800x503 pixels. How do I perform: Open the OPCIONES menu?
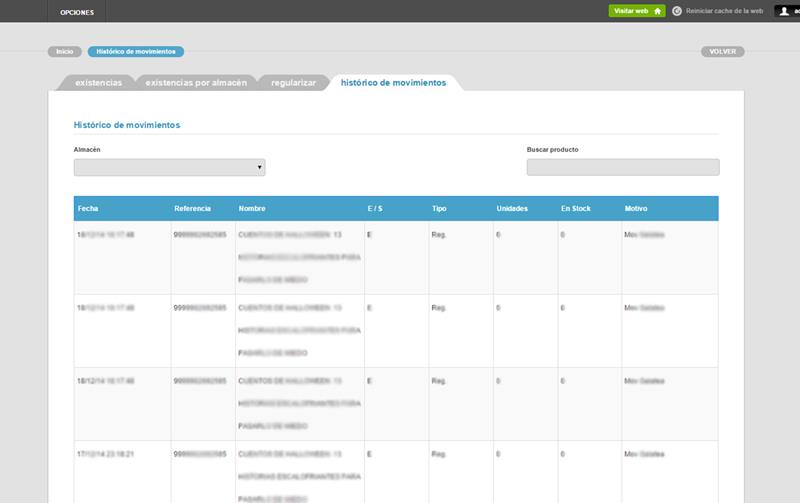tap(77, 12)
